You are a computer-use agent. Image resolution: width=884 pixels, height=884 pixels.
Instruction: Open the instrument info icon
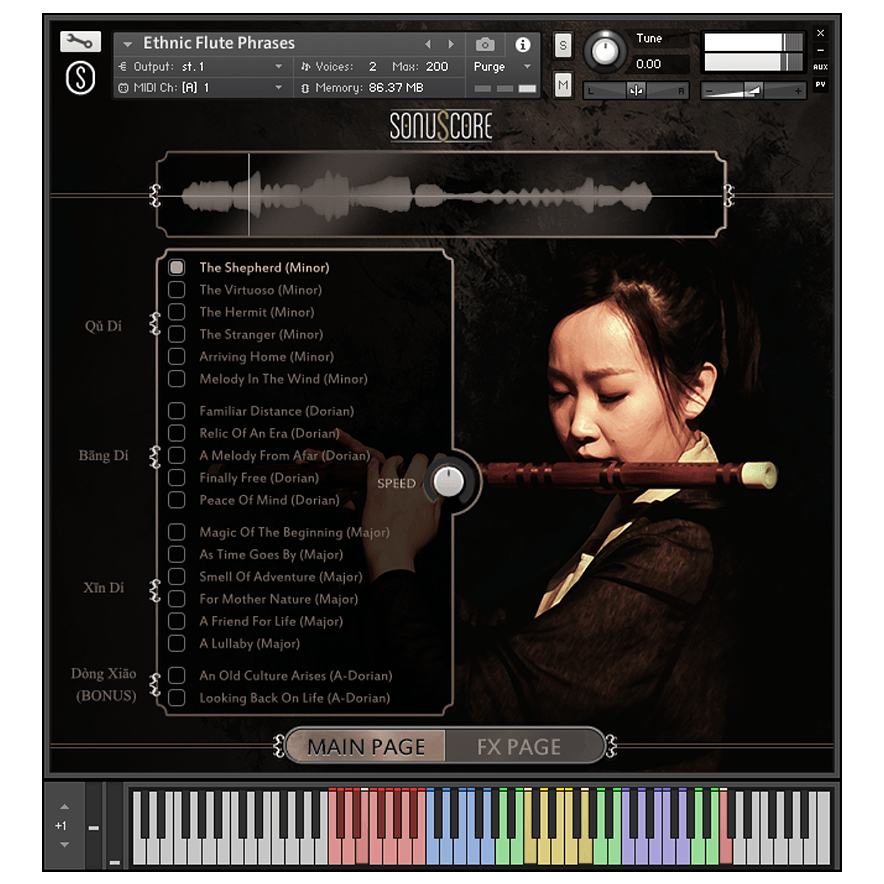coord(523,44)
